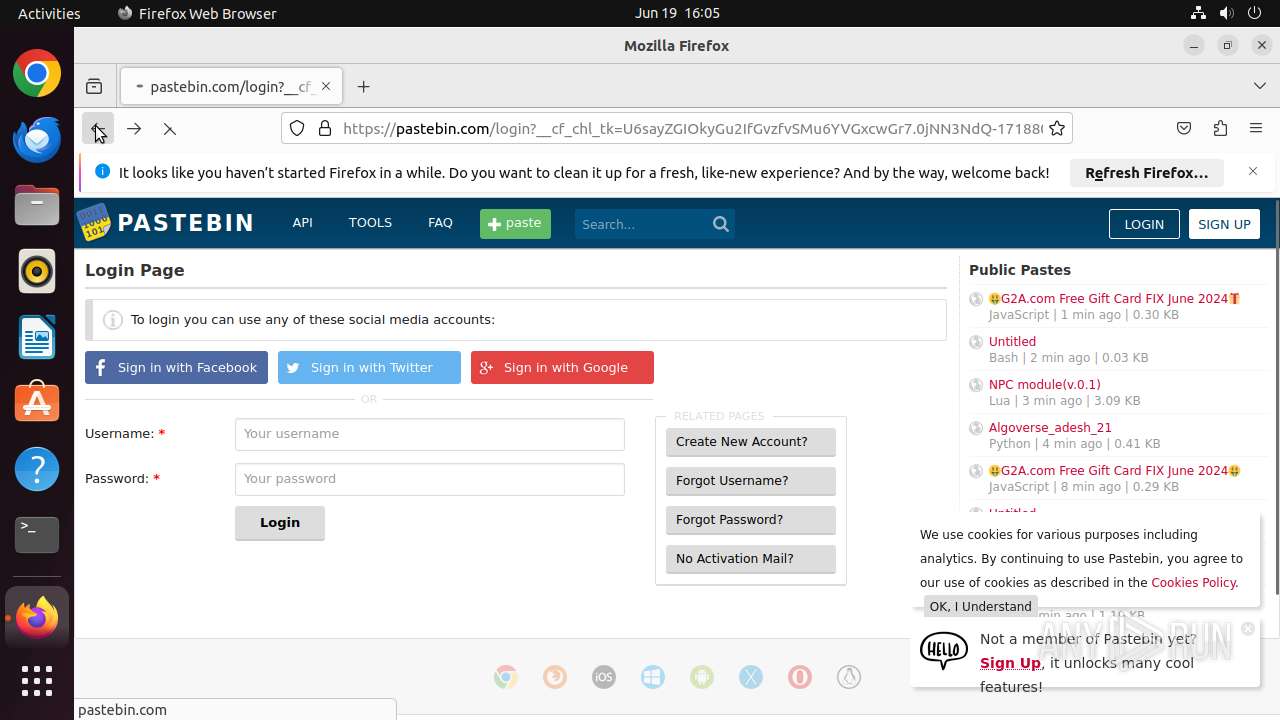The image size is (1280, 720).
Task: Open the API page in Pastebin navigation
Action: click(x=302, y=222)
